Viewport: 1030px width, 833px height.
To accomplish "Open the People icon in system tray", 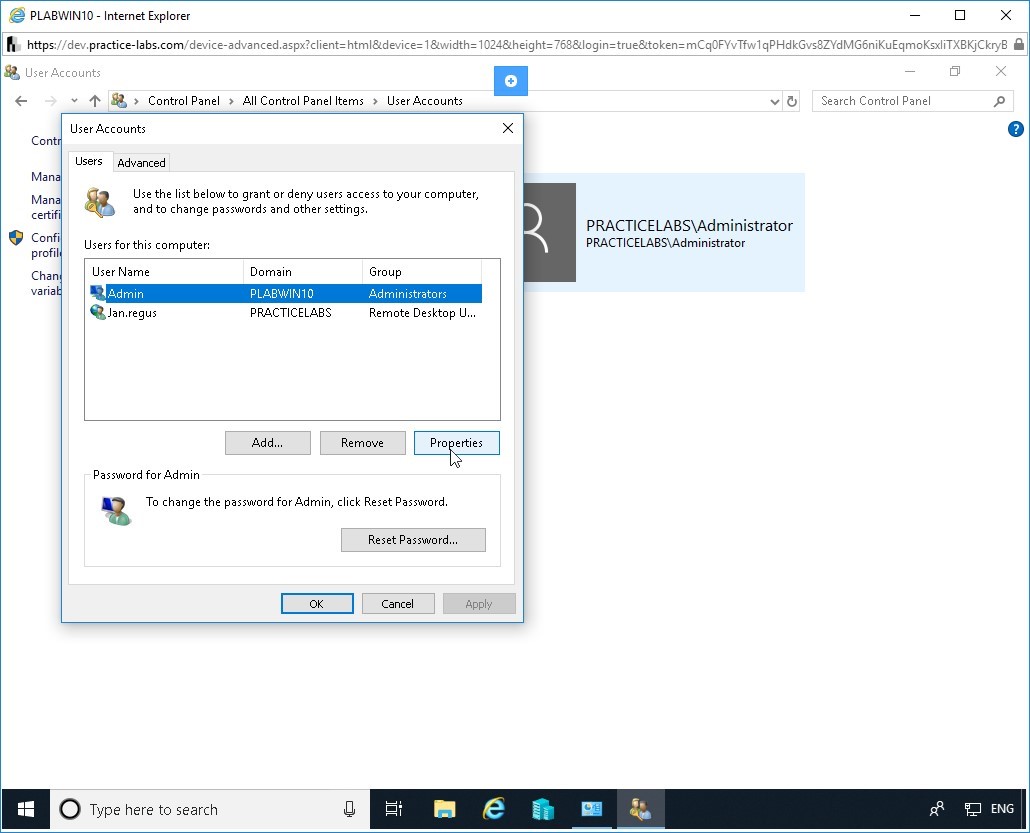I will (x=937, y=809).
